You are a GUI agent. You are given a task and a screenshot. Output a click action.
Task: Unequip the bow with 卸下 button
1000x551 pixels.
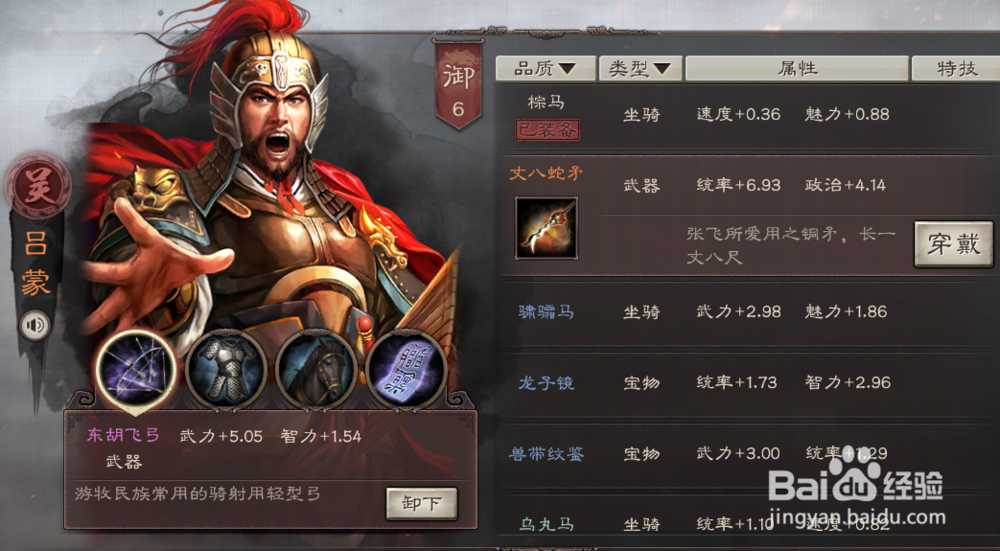(422, 504)
